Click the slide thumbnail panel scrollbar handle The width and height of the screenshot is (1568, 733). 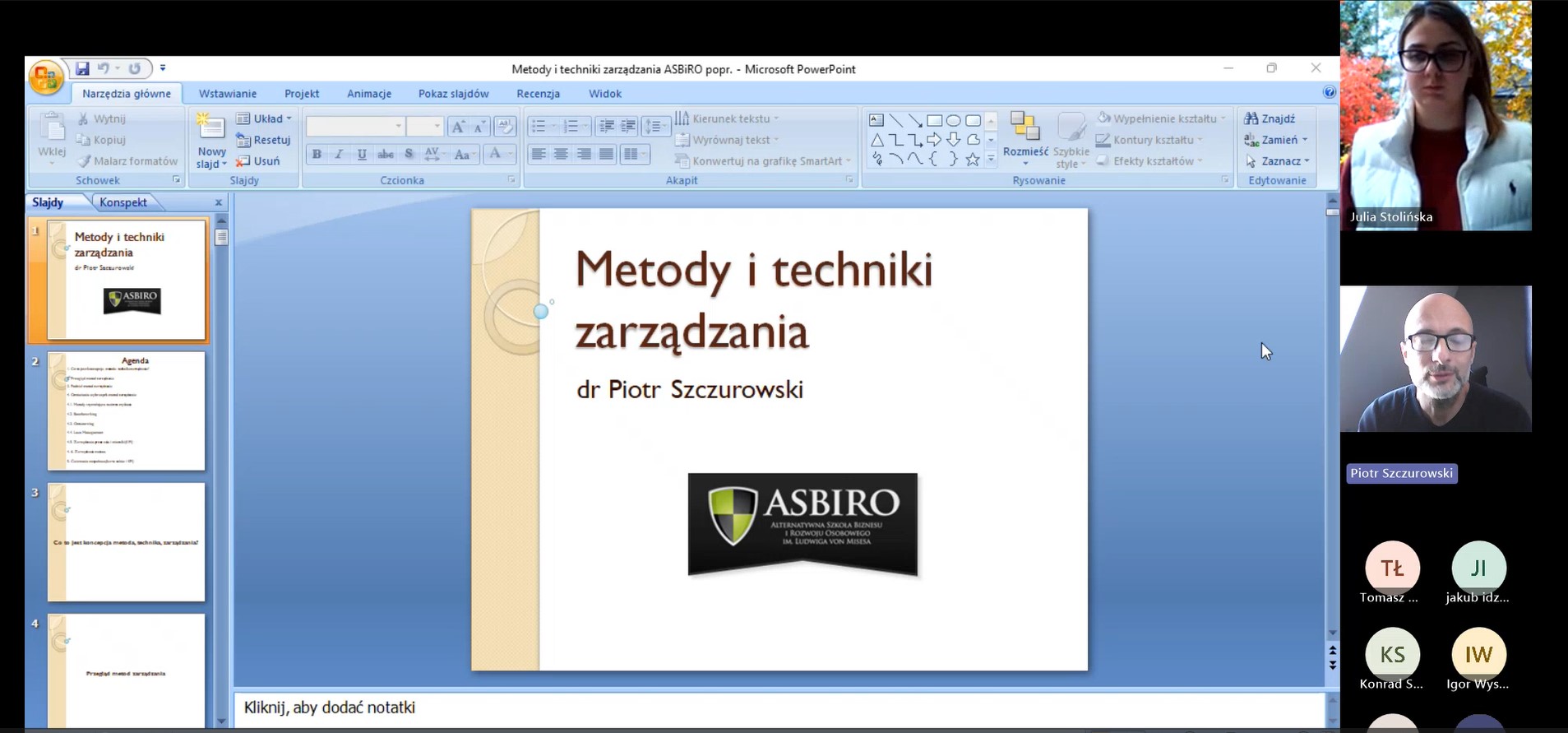(221, 238)
